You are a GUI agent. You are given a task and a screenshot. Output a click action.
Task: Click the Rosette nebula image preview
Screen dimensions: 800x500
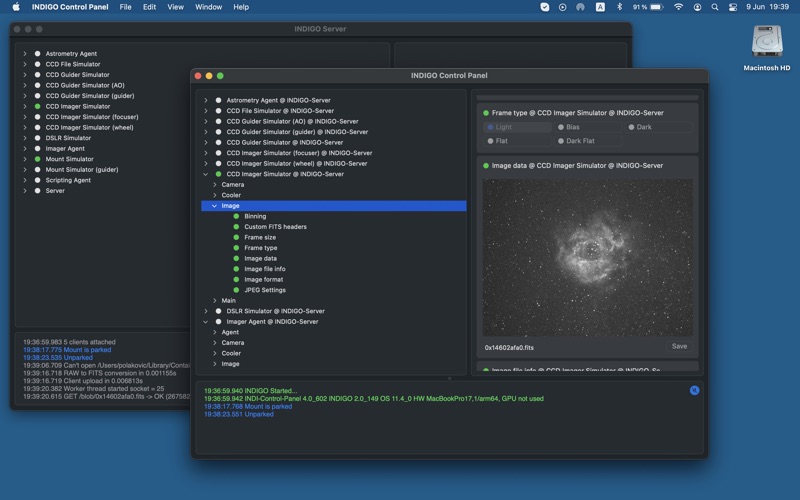pos(588,258)
